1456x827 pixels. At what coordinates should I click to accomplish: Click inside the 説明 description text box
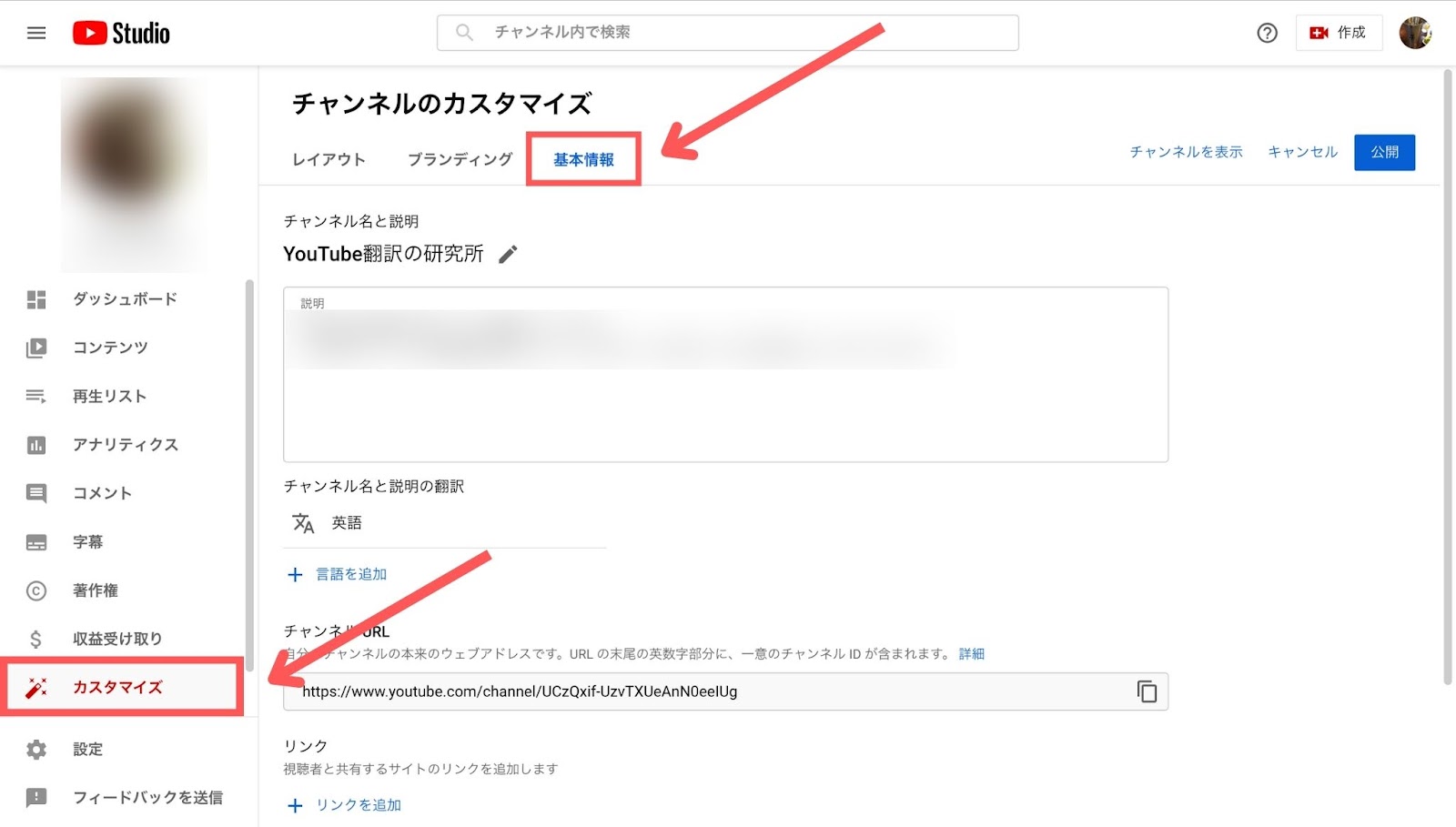click(725, 374)
